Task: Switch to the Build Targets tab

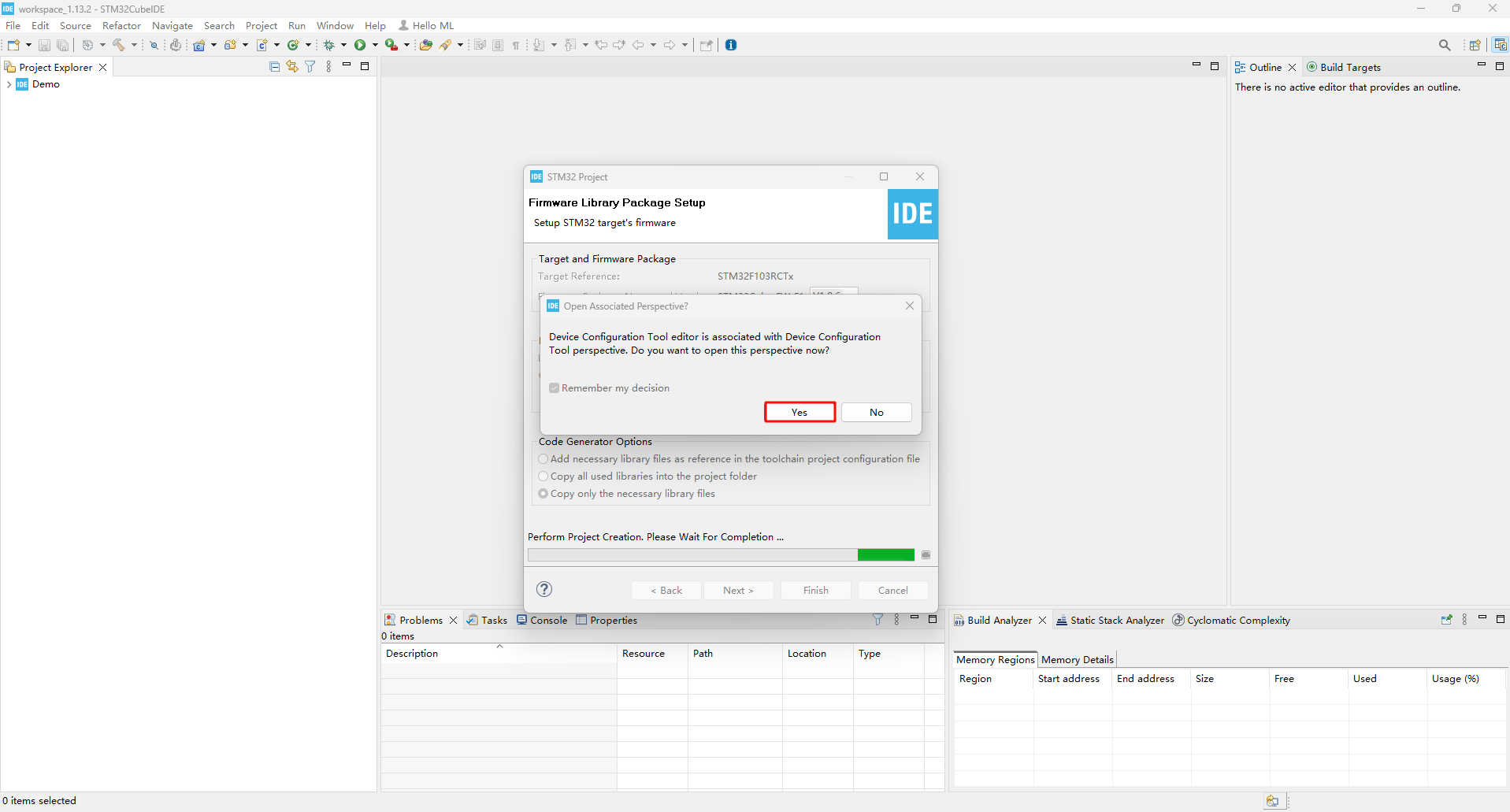Action: point(1344,67)
